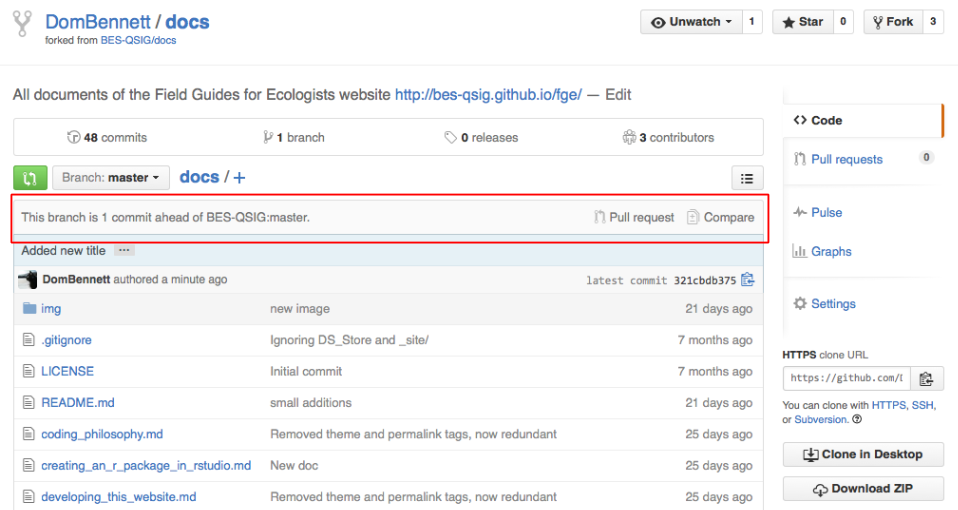The height and width of the screenshot is (510, 958).
Task: Open the docs repository title link
Action: (x=187, y=21)
